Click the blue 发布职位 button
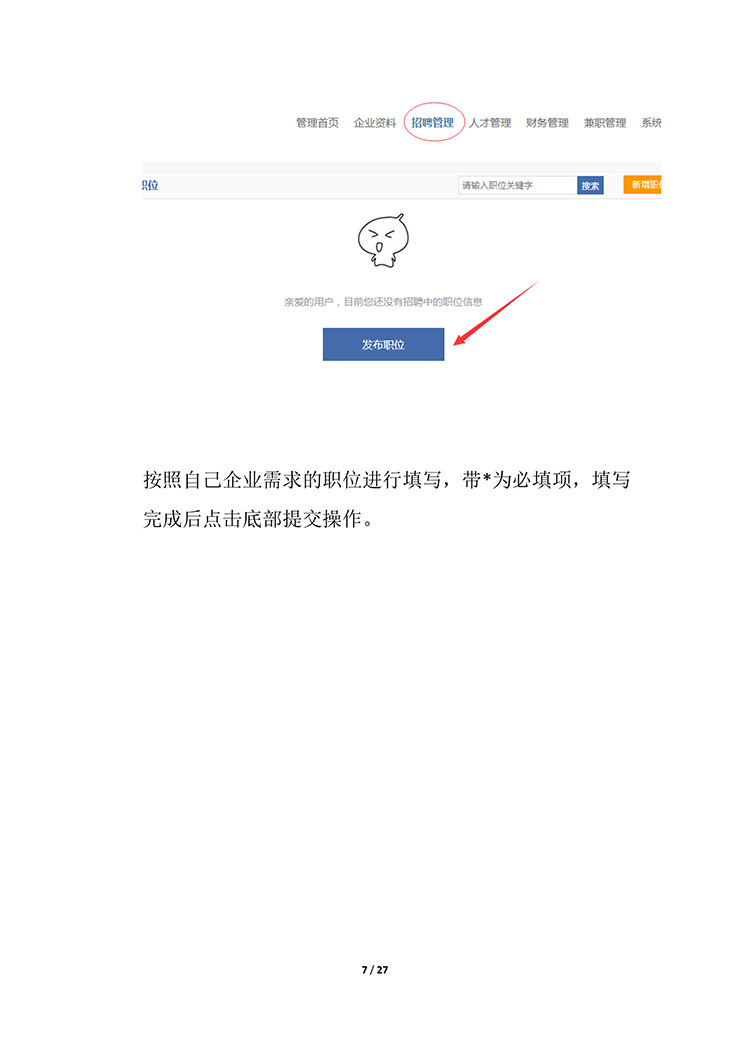 [383, 344]
